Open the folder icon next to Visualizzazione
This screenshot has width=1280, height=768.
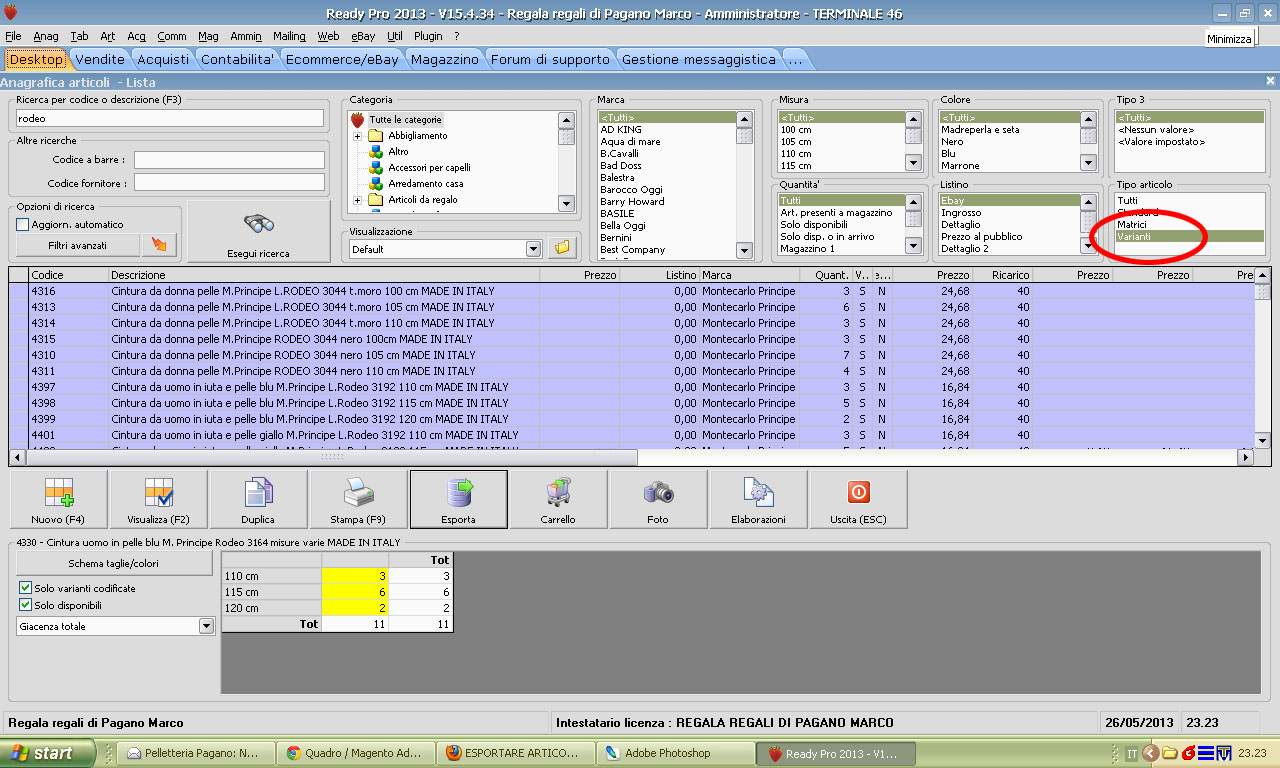click(x=562, y=248)
